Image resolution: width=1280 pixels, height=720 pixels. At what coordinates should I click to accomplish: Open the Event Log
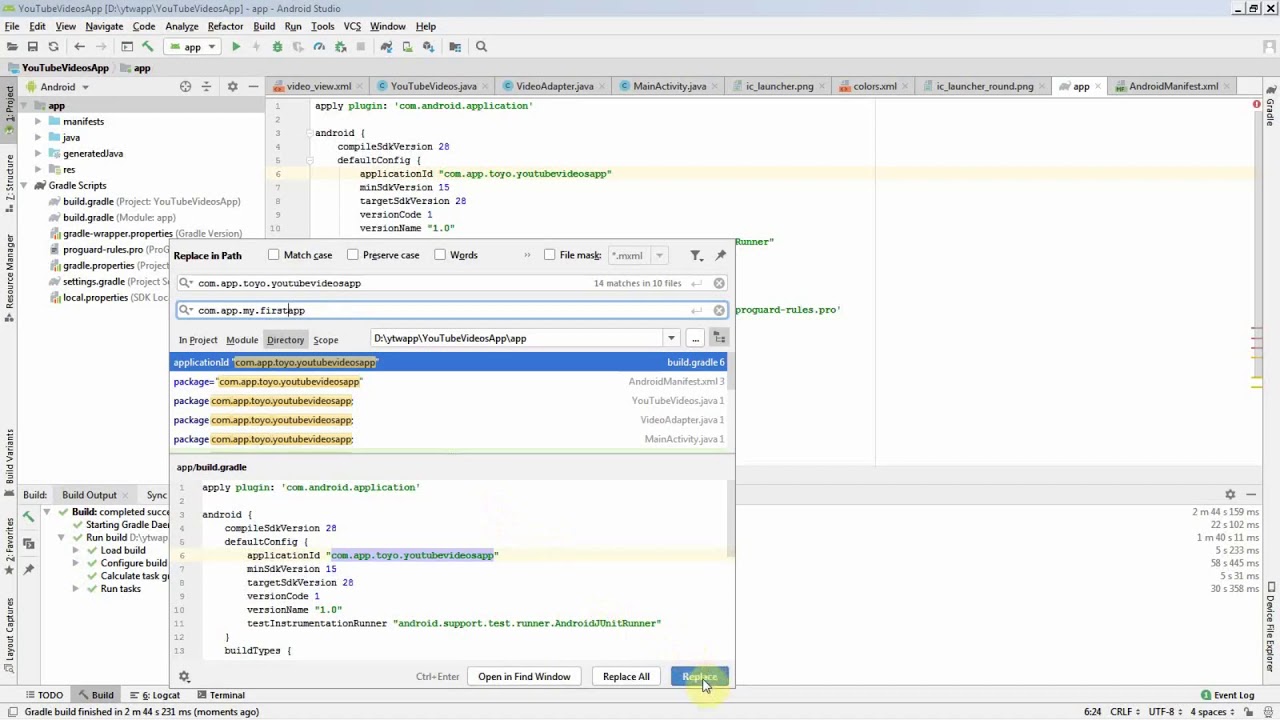[1227, 695]
